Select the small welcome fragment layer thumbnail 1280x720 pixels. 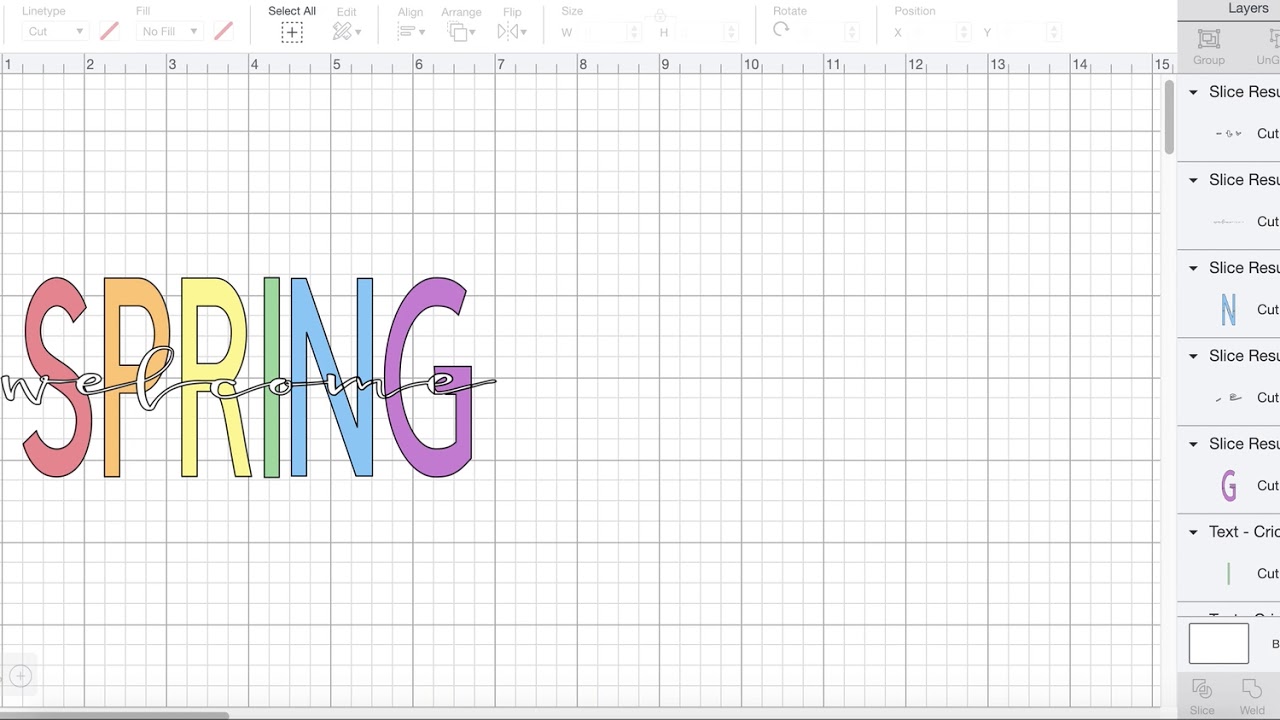point(1229,398)
